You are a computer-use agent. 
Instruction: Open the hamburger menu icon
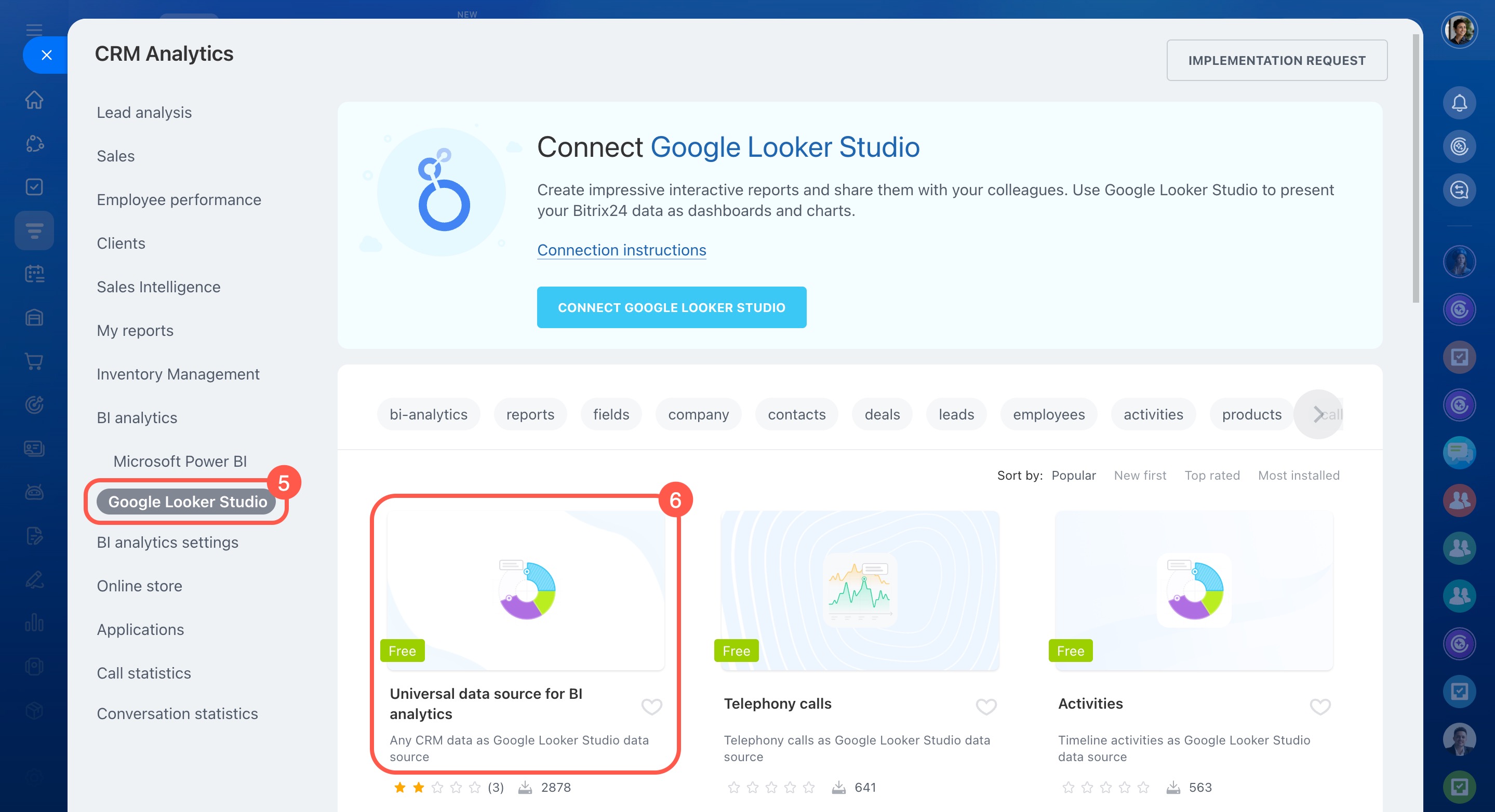[x=34, y=30]
